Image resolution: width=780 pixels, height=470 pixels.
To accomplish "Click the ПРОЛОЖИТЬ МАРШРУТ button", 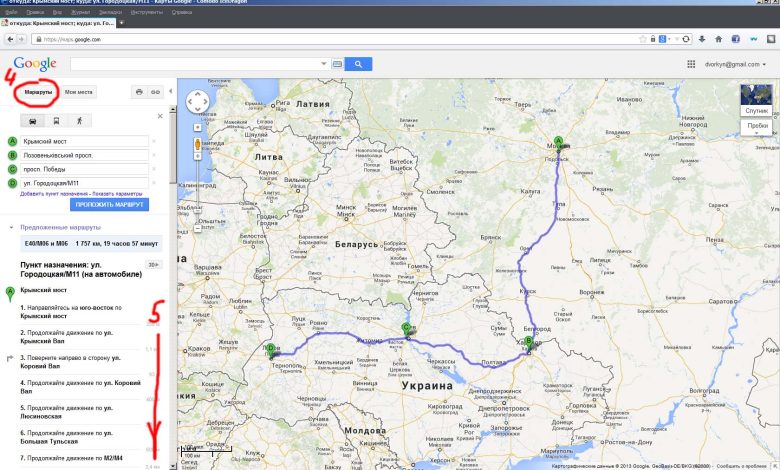I will [110, 204].
